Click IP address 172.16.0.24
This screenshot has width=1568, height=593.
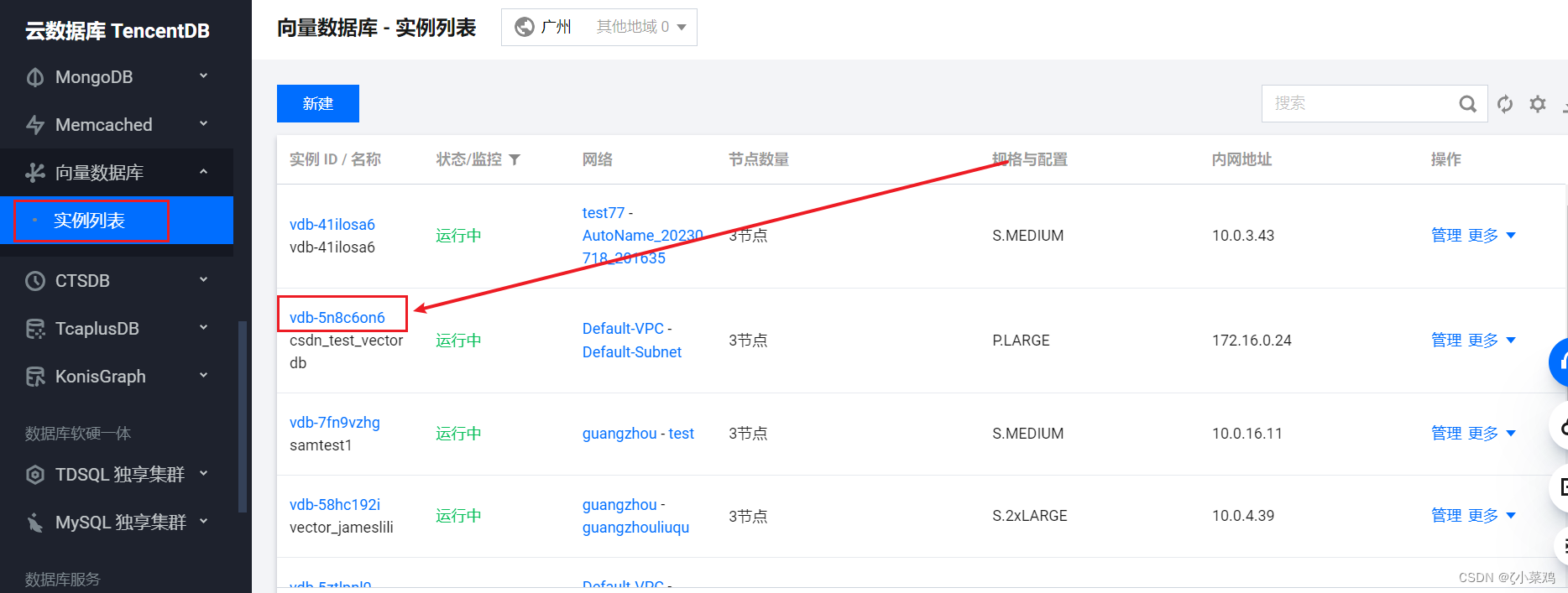(x=1252, y=341)
